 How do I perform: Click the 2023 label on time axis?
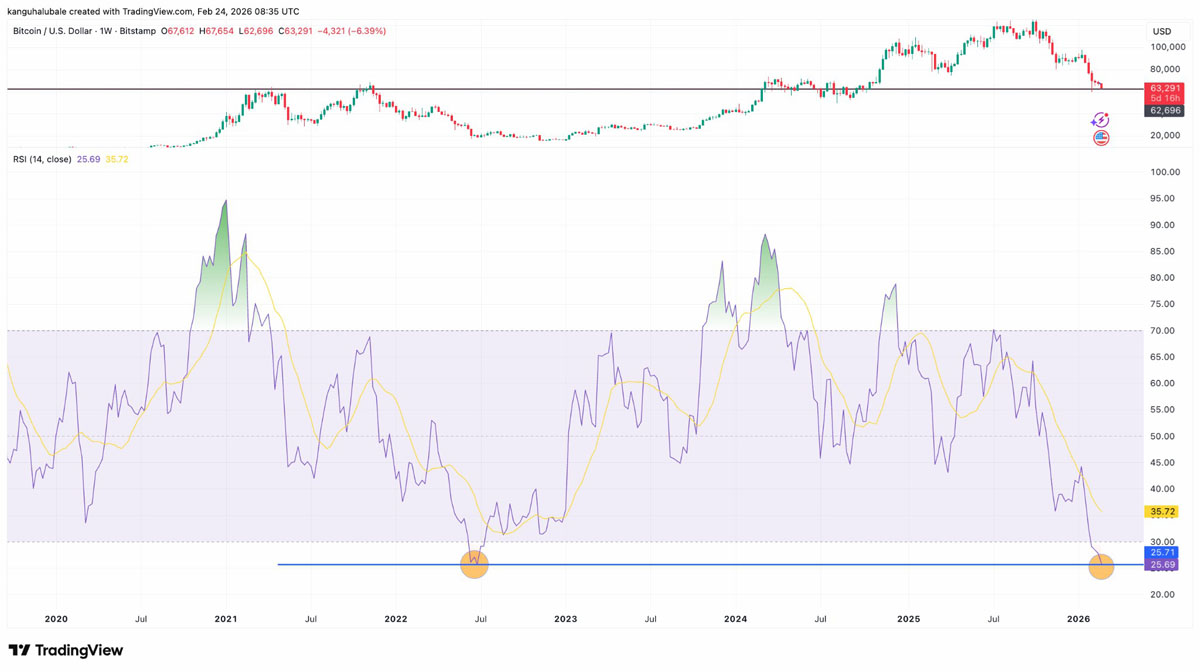[x=566, y=619]
